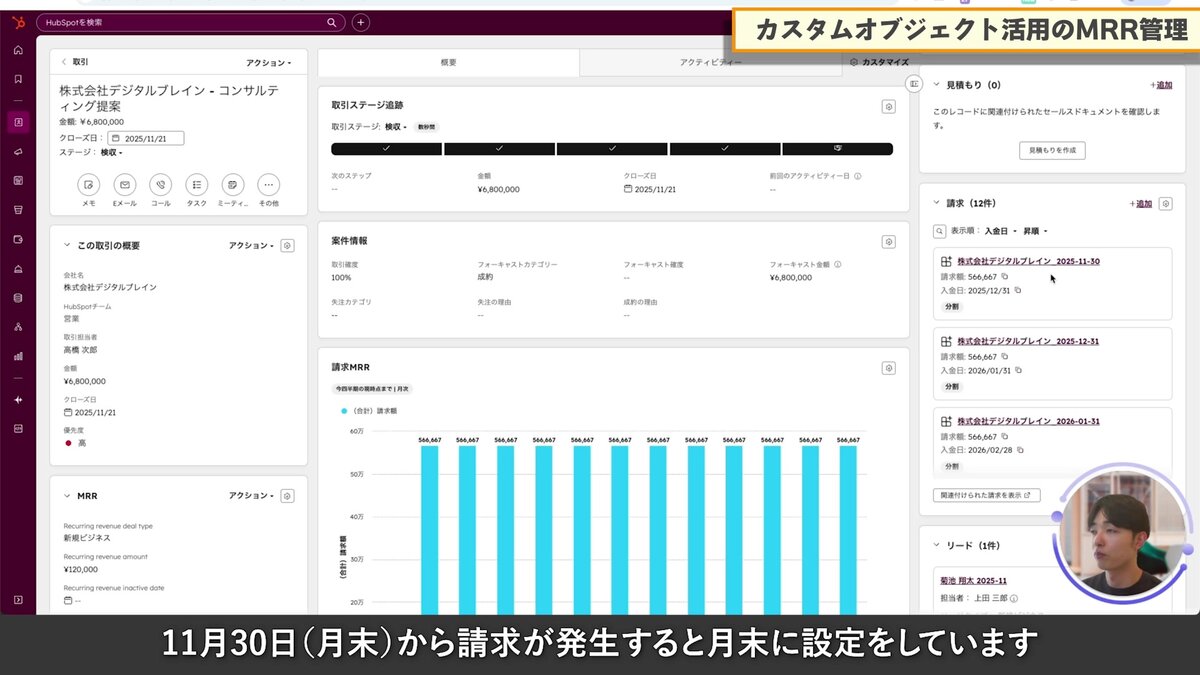This screenshot has height=675, width=1200.
Task: Click the コール (call) icon
Action: click(160, 186)
